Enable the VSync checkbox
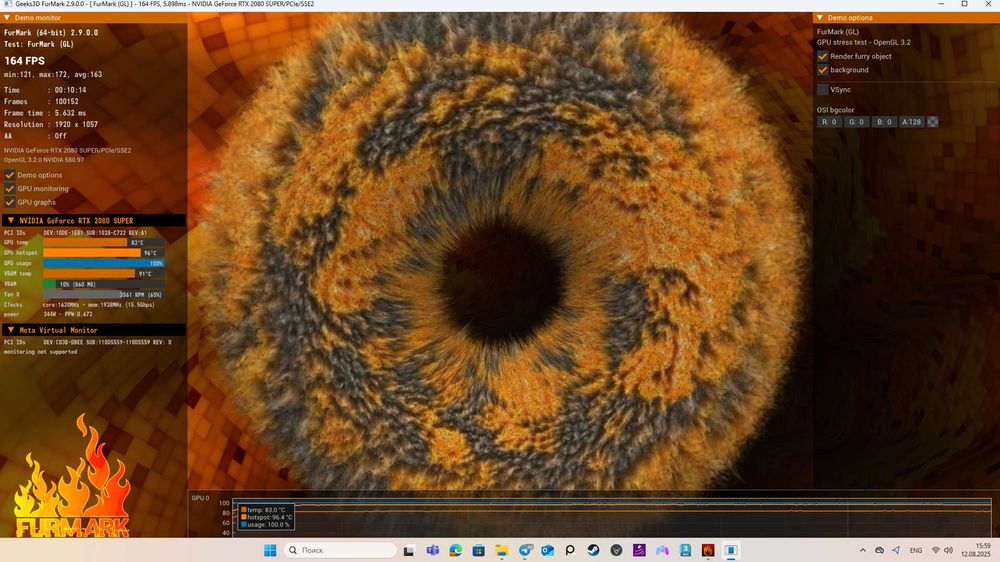Image resolution: width=1000 pixels, height=562 pixels. click(x=823, y=89)
